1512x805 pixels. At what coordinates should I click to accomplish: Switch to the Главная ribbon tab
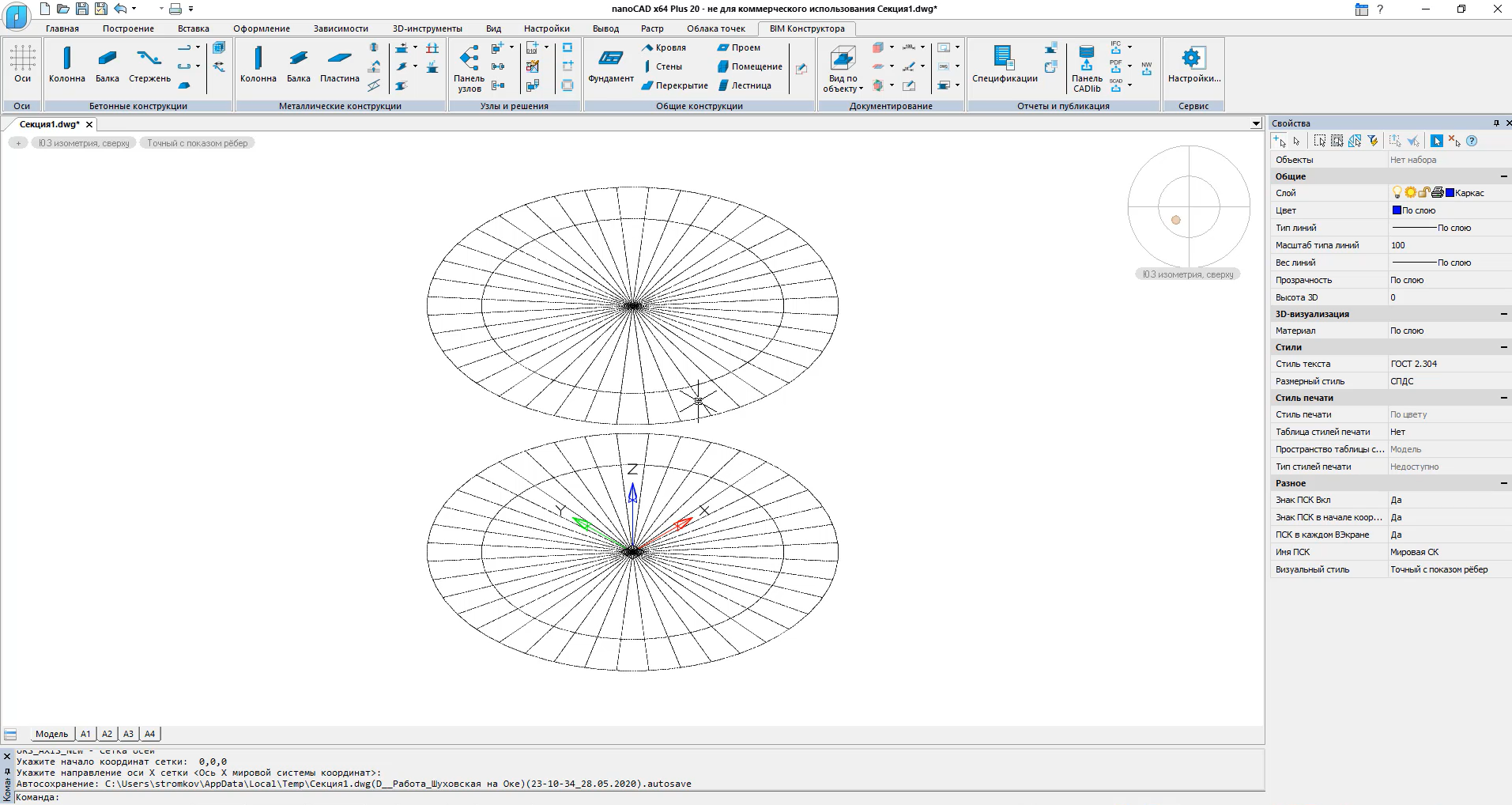click(62, 28)
